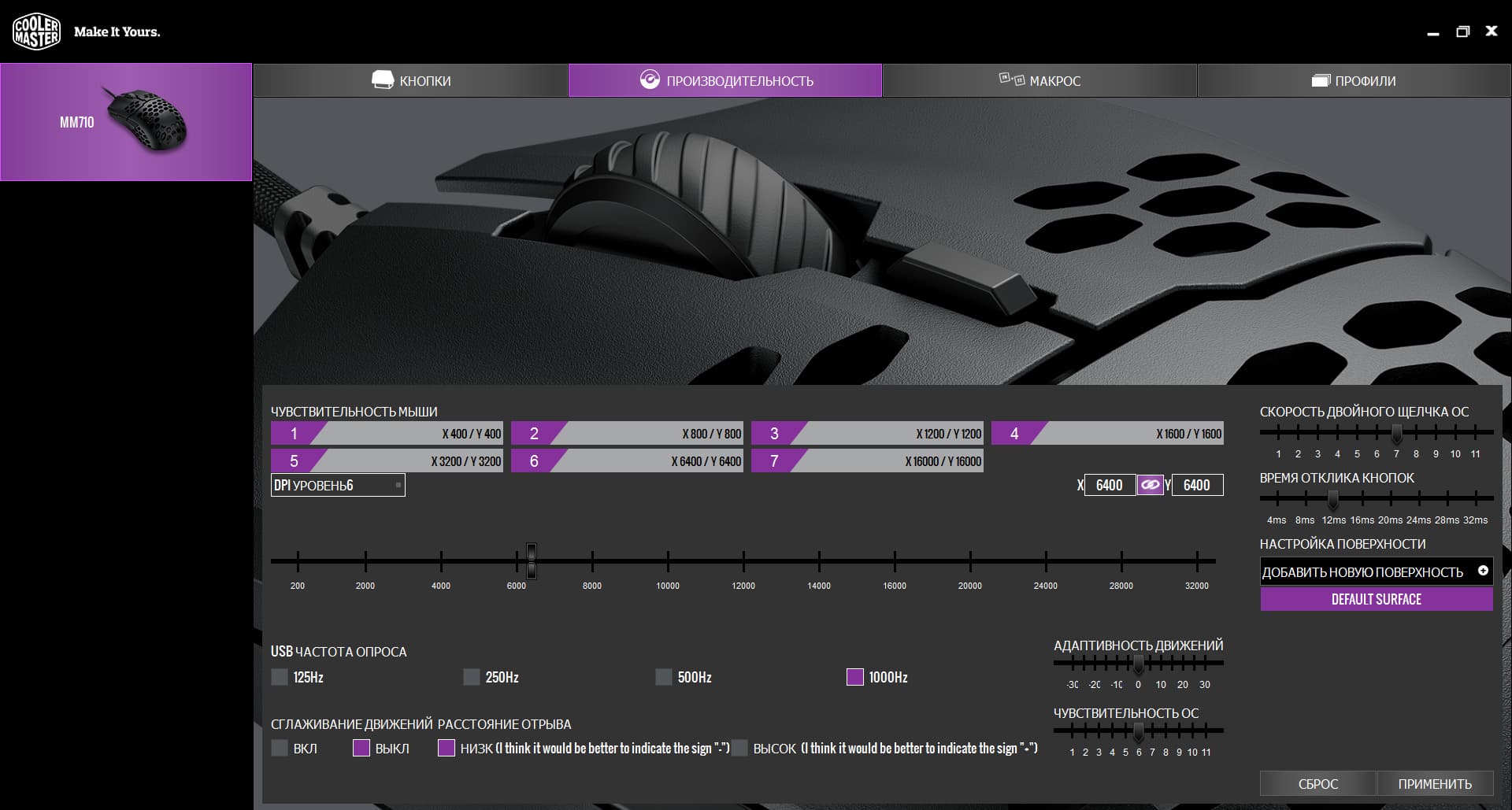Enable the 125Hz polling rate checkbox
Viewport: 1512px width, 810px height.
pos(280,677)
